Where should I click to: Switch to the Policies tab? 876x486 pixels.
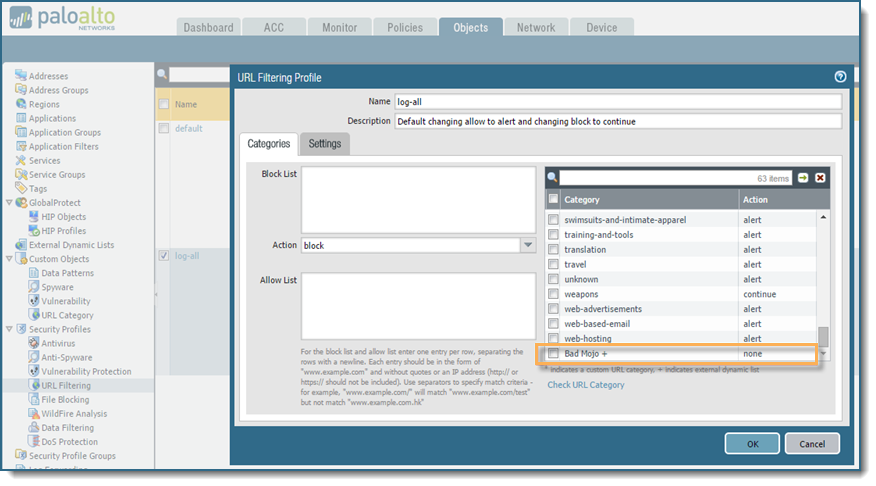405,27
